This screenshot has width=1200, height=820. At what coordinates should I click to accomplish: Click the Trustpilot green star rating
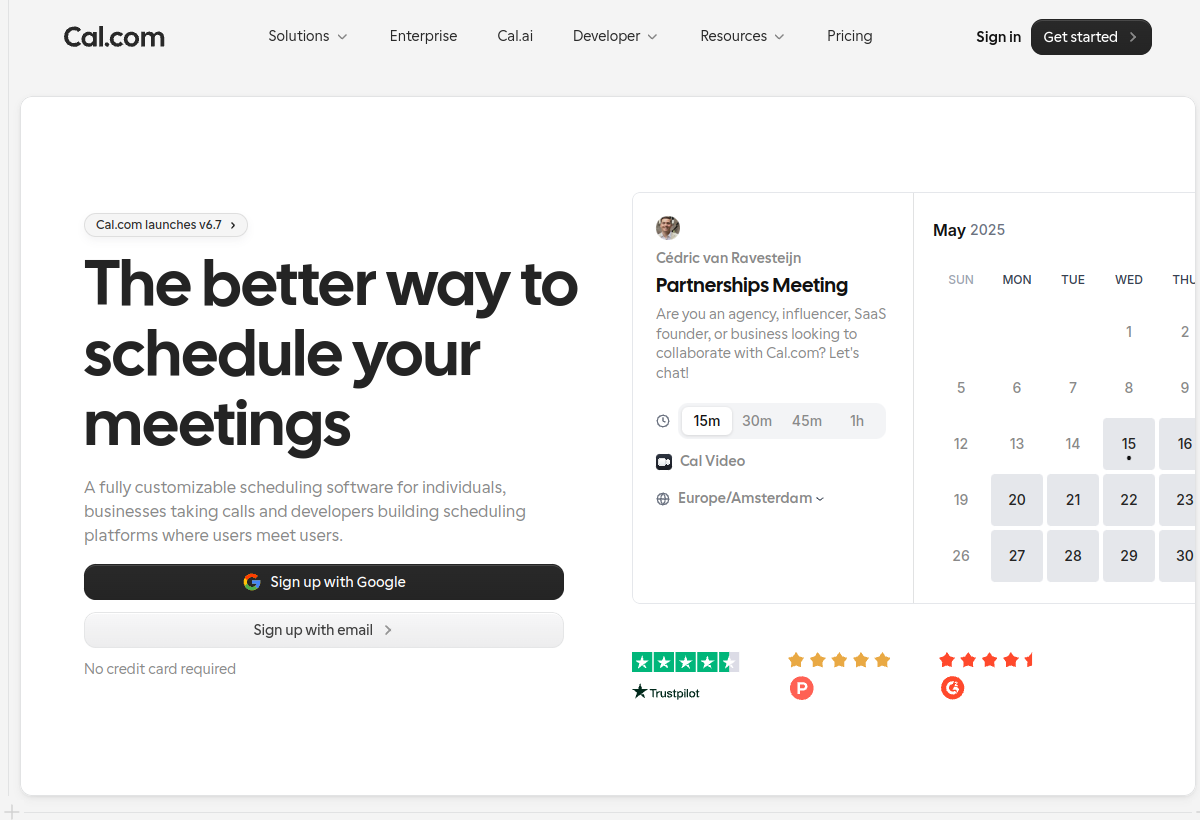coord(685,662)
